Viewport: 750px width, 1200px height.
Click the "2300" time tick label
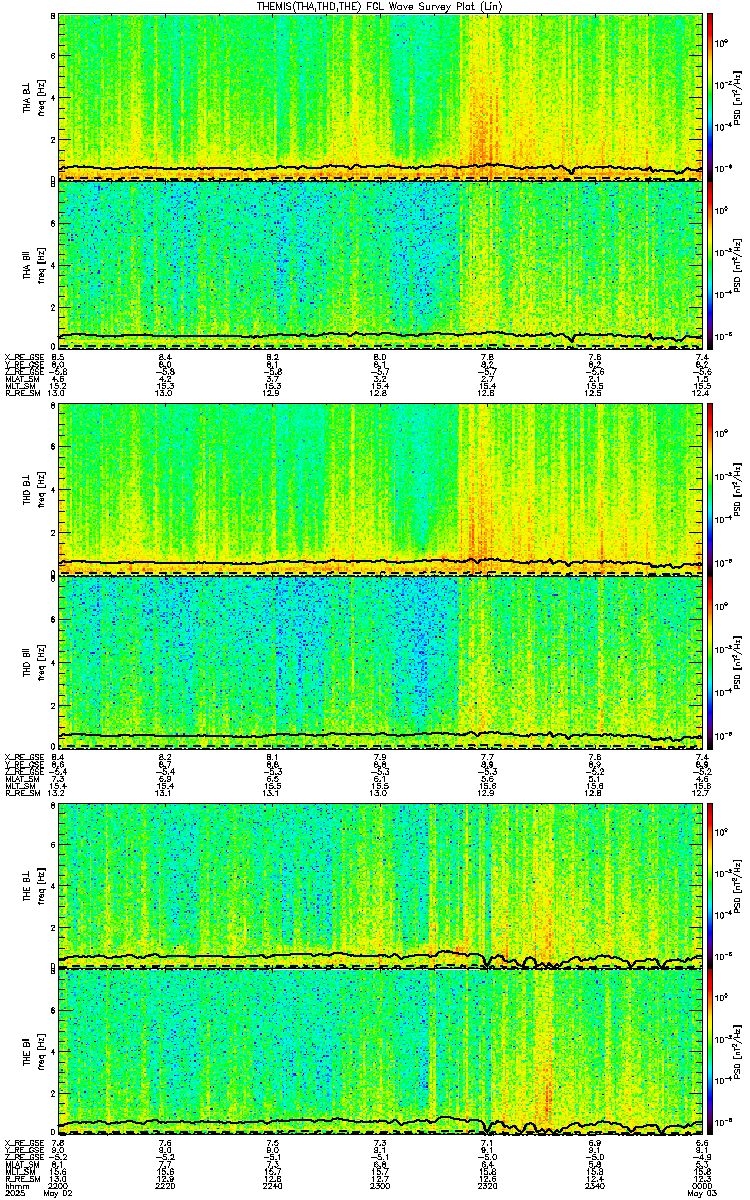(x=380, y=1187)
